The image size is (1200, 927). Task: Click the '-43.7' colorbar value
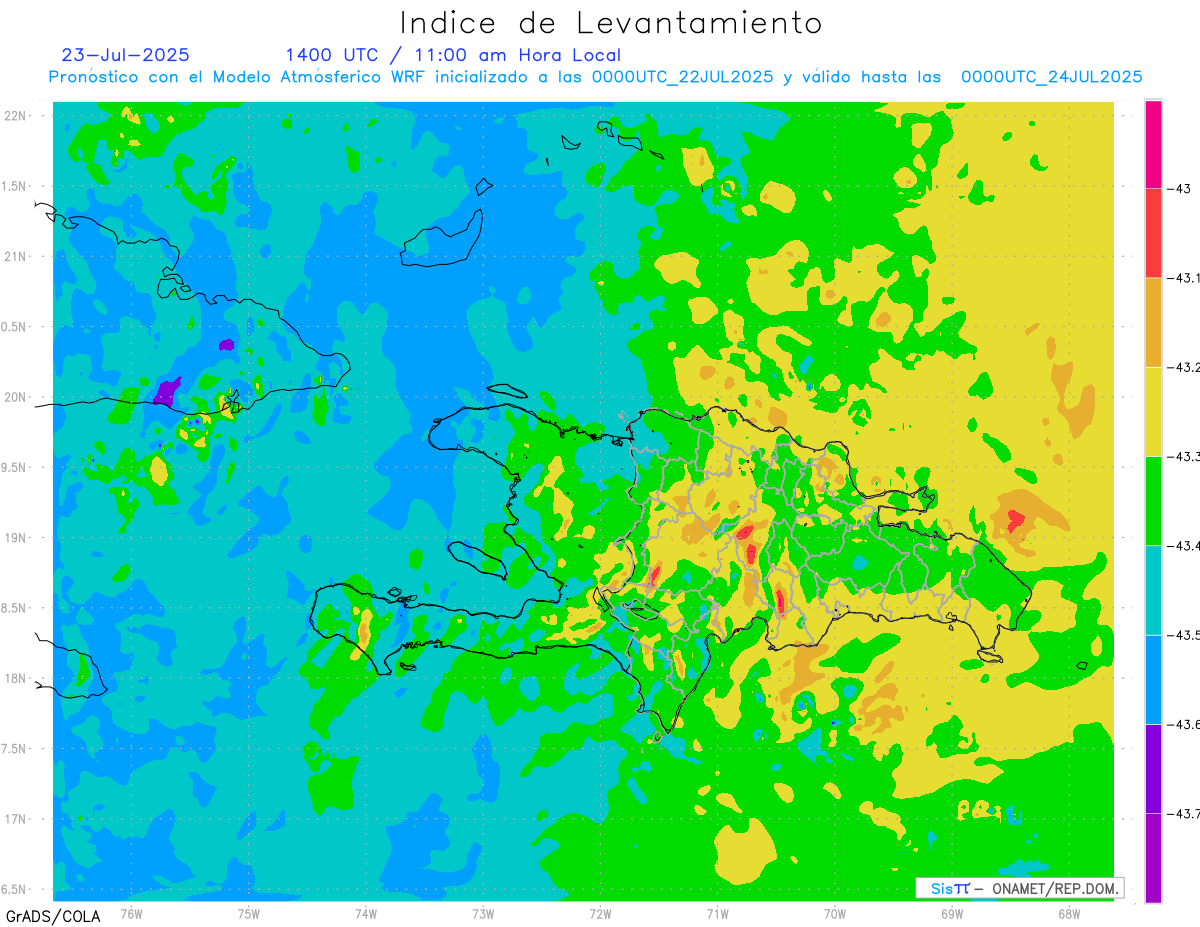1184,813
